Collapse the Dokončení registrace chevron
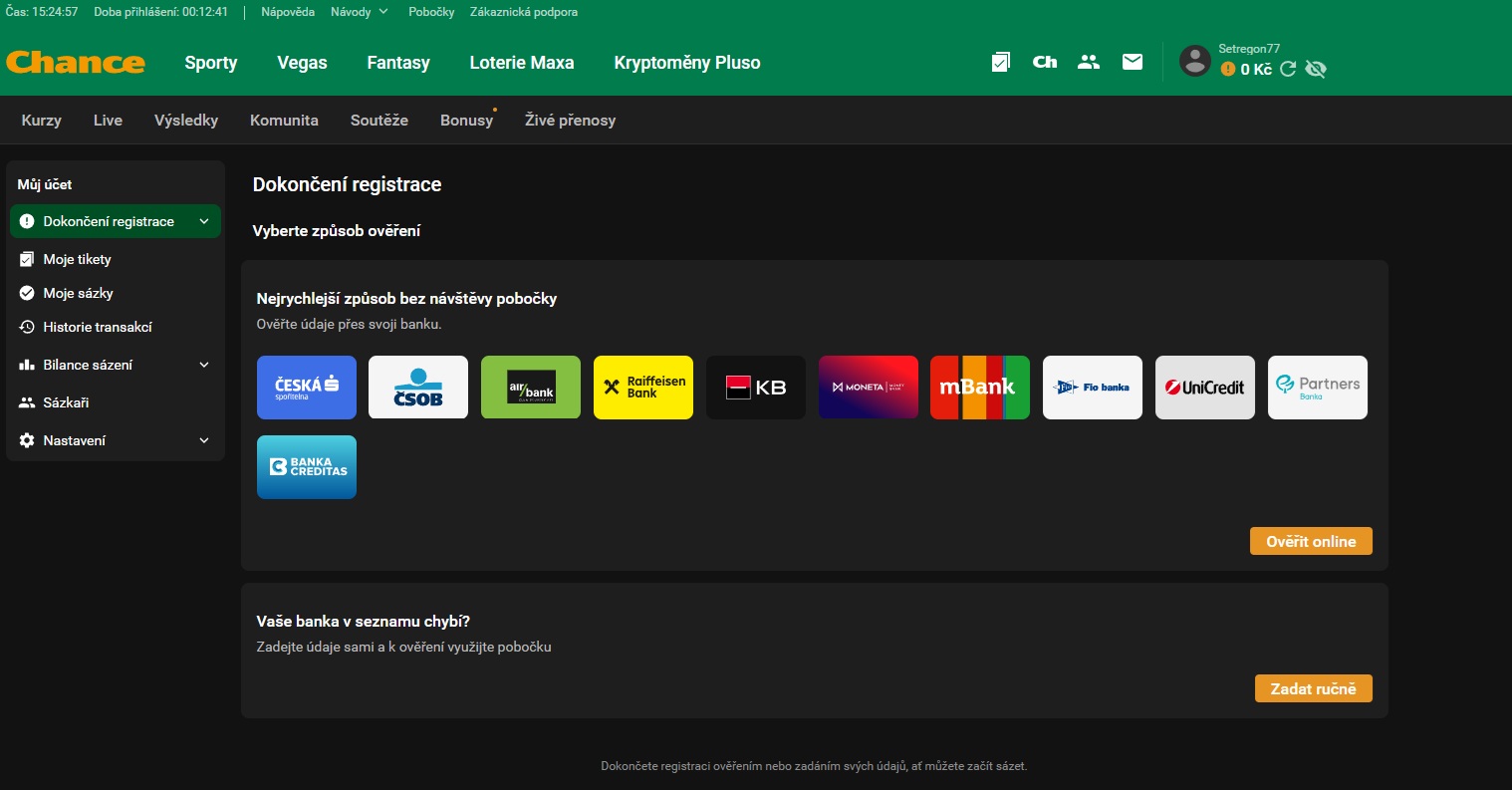This screenshot has width=1512, height=790. pyautogui.click(x=204, y=221)
